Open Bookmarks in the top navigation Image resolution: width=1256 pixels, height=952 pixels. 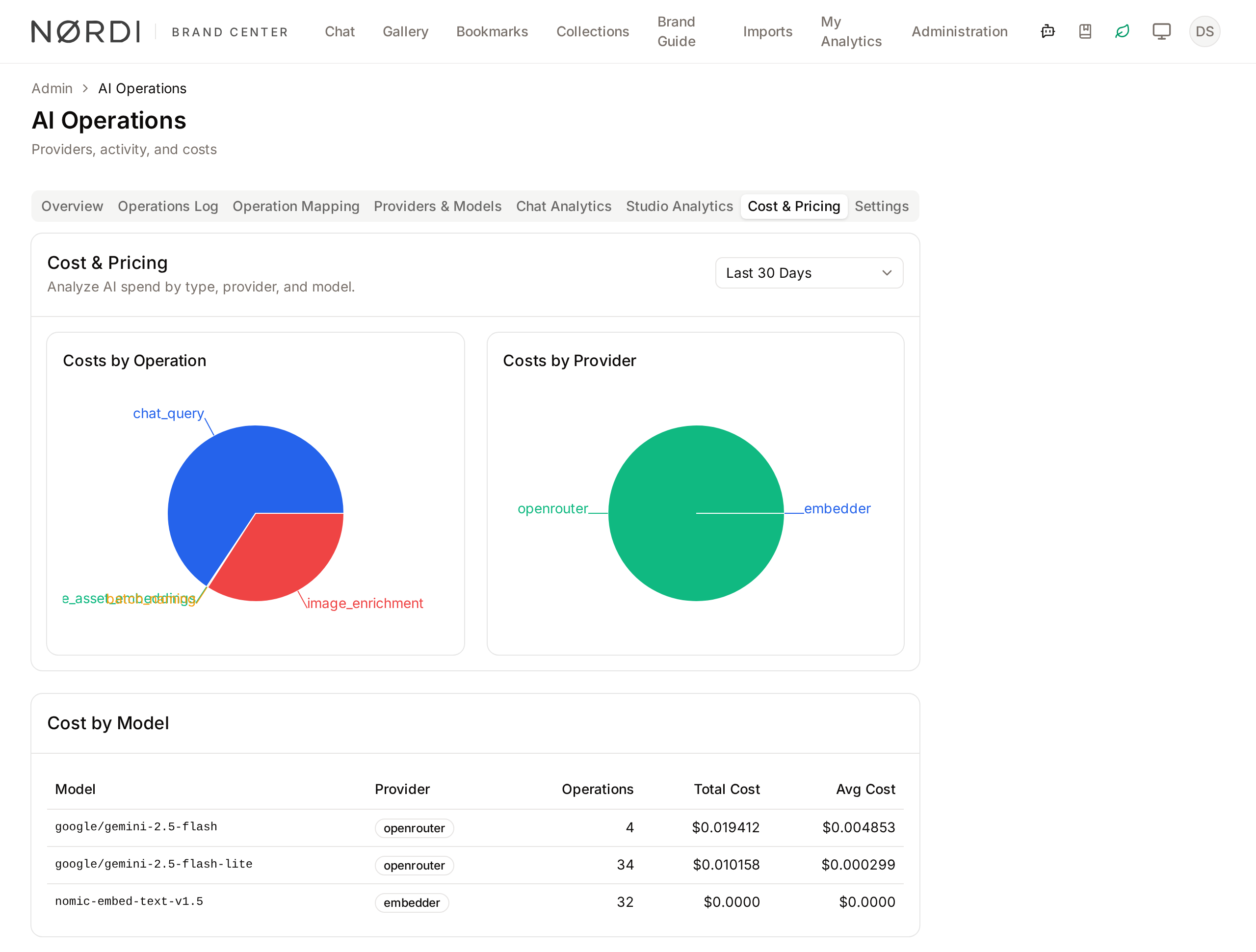tap(492, 31)
